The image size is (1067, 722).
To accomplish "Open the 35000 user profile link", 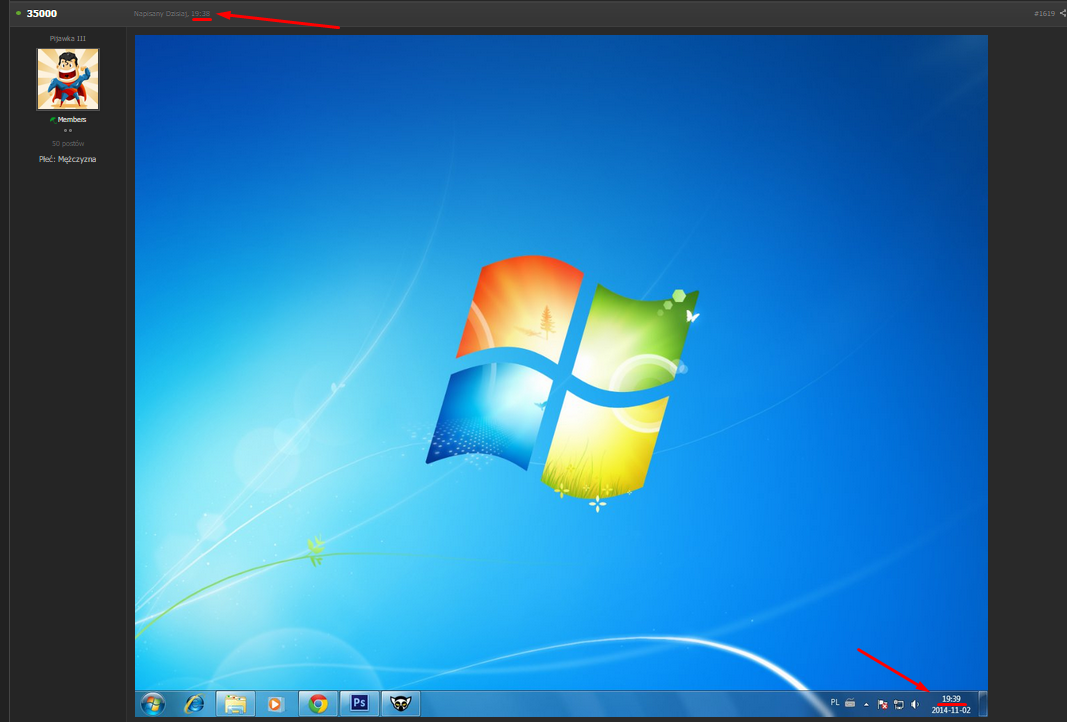I will click(42, 14).
